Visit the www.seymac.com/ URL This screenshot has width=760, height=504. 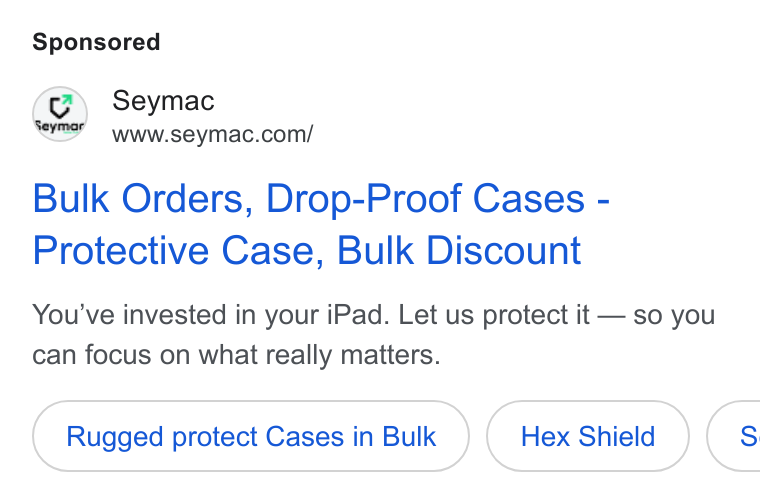tap(212, 134)
